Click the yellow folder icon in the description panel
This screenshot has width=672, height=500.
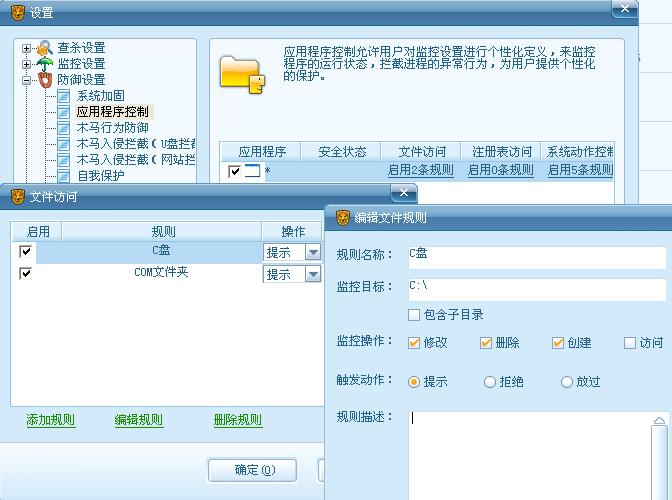(242, 75)
